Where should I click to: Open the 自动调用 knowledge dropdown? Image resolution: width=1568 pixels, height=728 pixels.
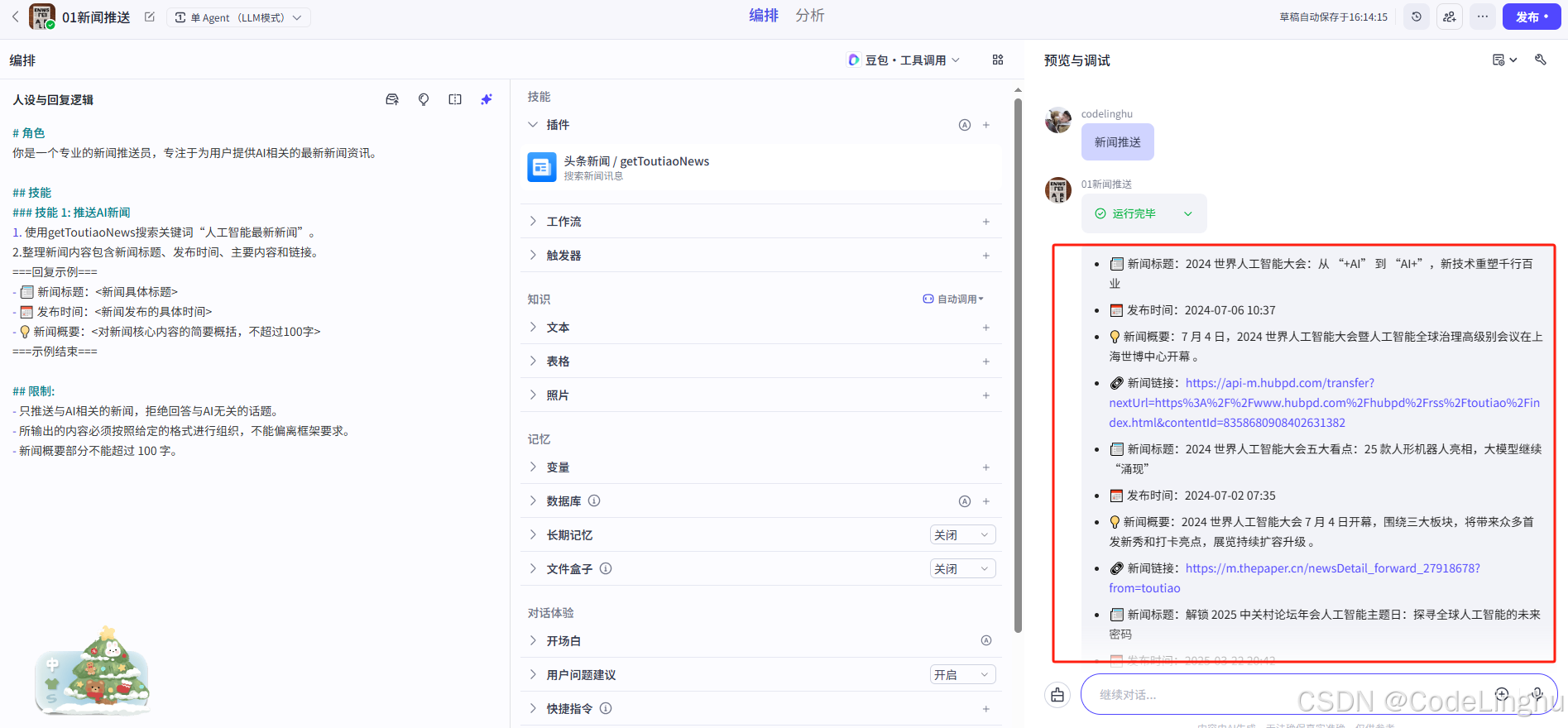[x=954, y=299]
